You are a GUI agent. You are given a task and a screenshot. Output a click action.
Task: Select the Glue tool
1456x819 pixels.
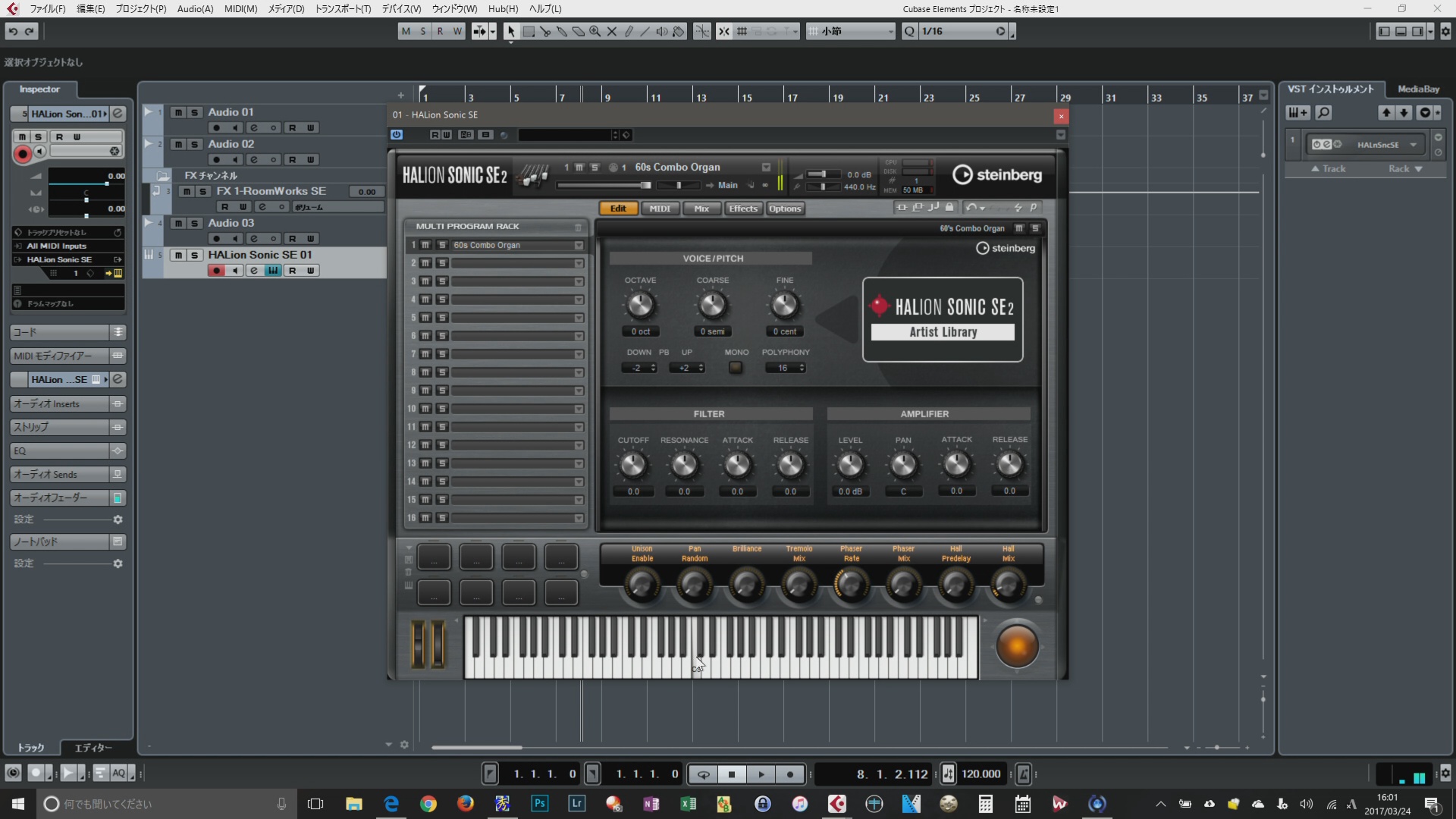562,31
